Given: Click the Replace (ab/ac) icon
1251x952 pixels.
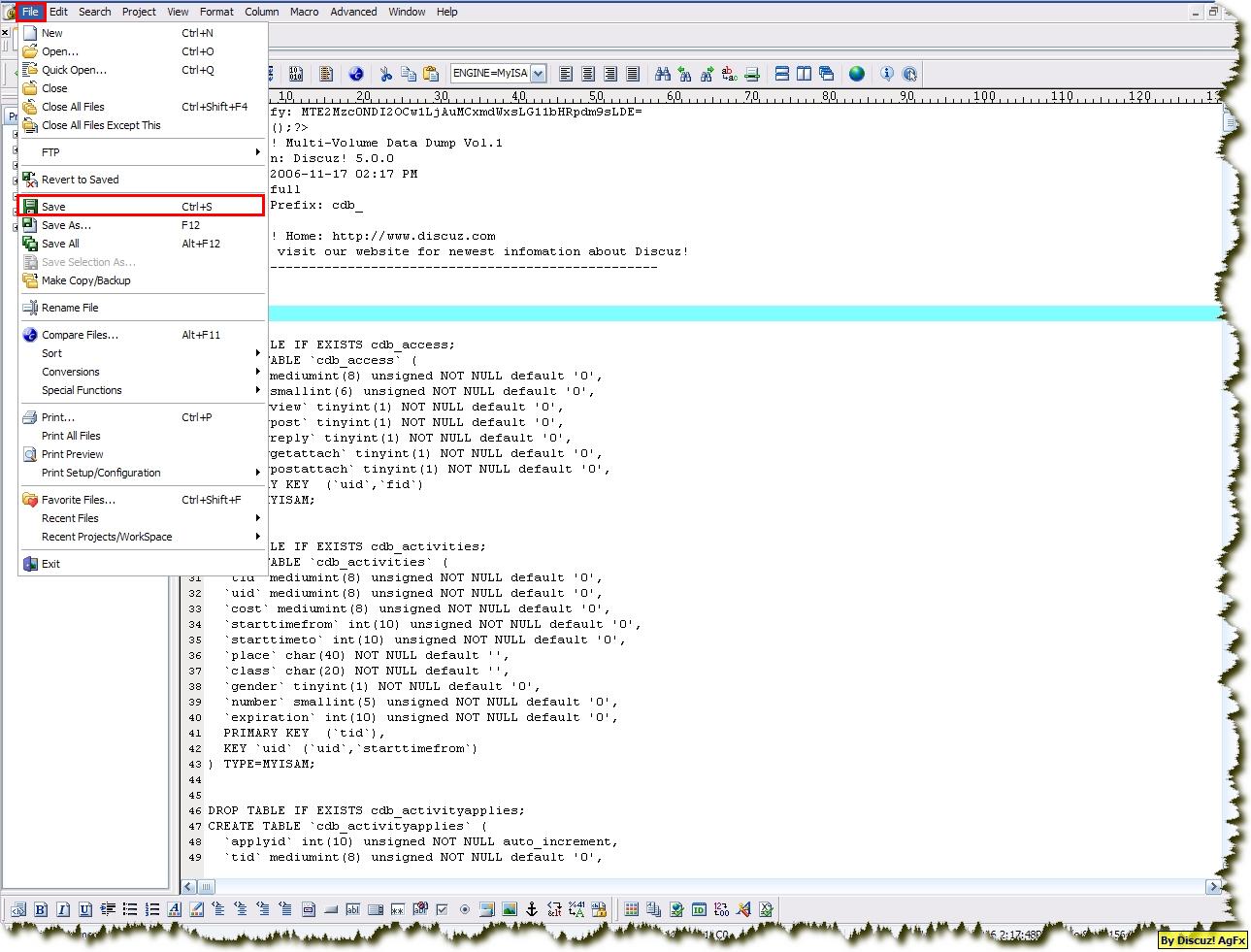Looking at the screenshot, I should point(729,74).
